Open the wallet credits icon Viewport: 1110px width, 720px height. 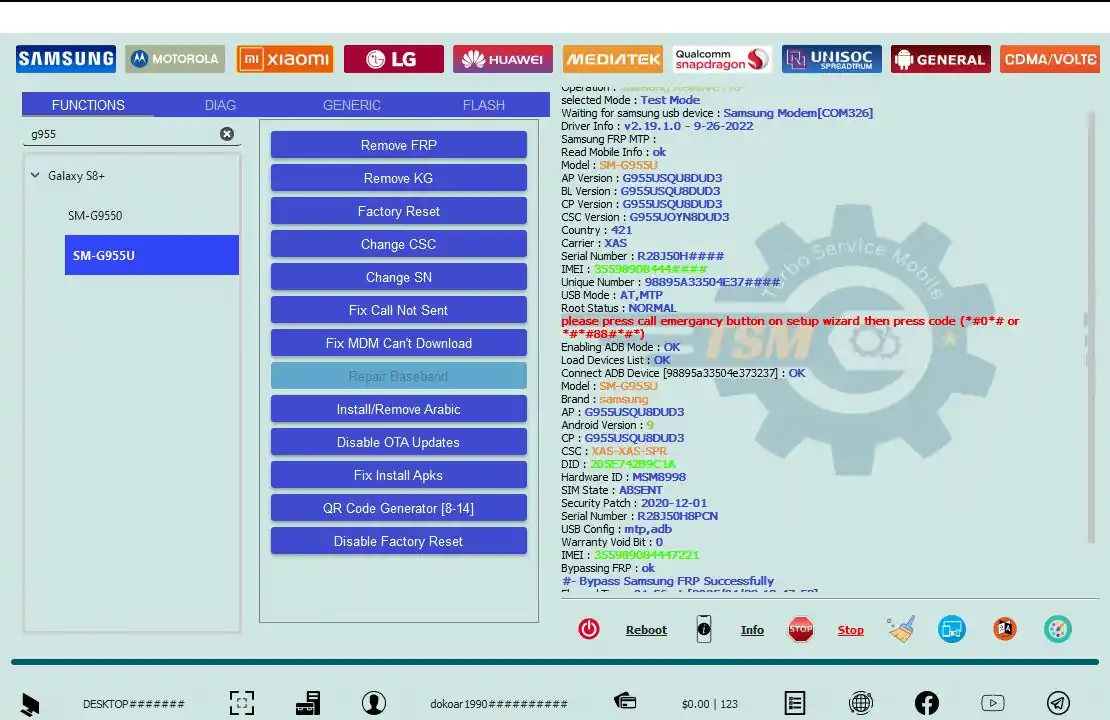[625, 702]
